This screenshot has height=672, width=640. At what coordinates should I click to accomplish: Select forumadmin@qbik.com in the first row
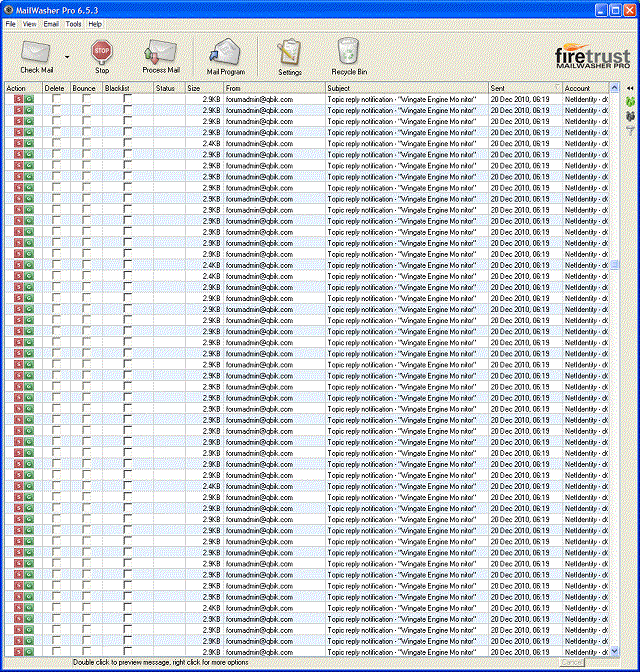[259, 99]
